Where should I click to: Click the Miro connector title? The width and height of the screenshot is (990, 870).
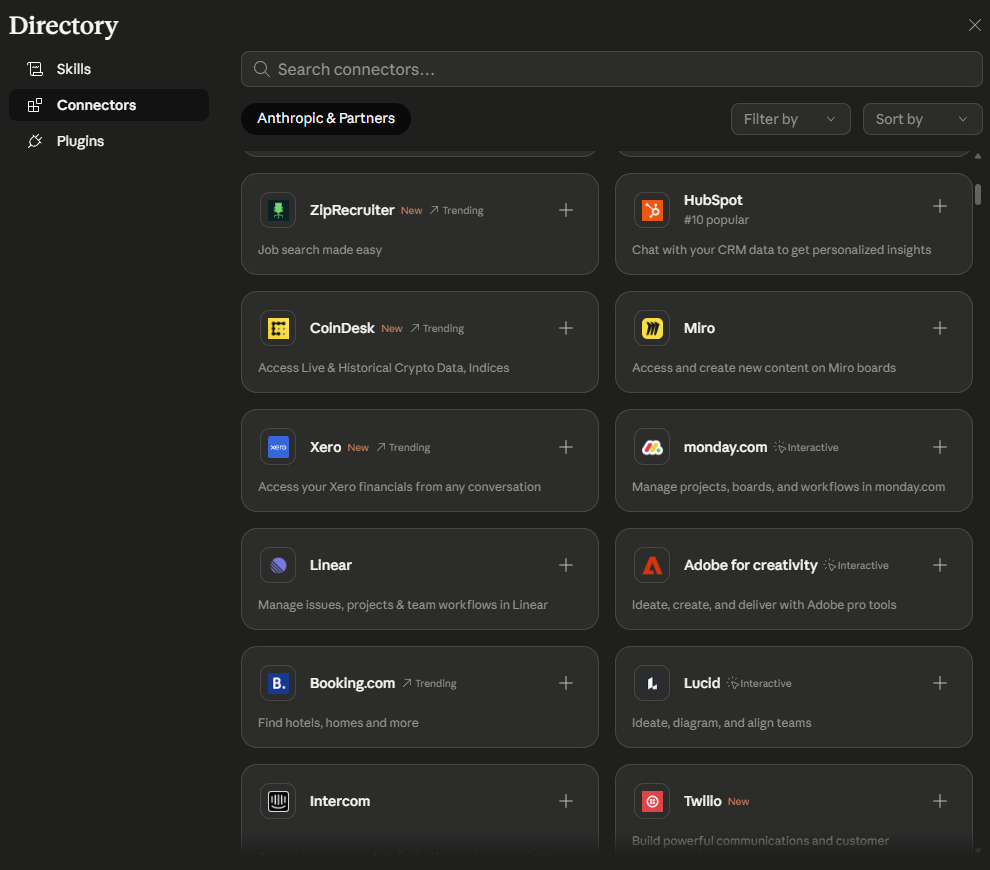[699, 328]
